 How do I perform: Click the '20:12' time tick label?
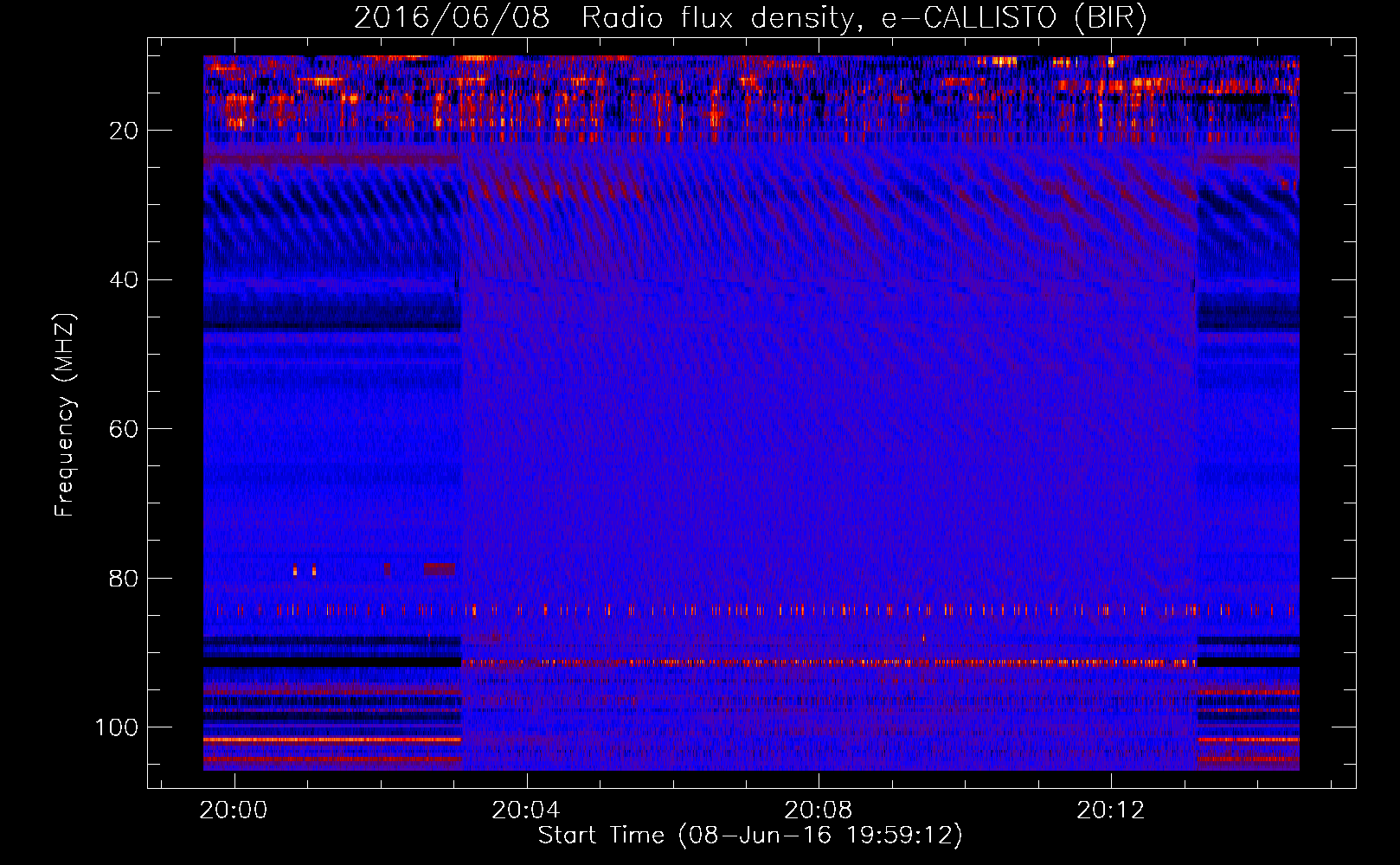pos(1111,811)
